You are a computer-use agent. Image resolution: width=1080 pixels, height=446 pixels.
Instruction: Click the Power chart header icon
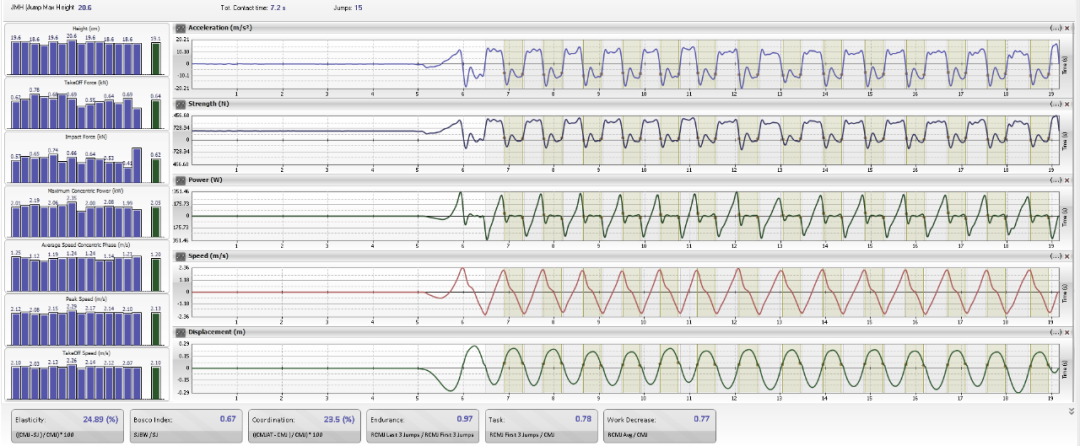pyautogui.click(x=180, y=180)
